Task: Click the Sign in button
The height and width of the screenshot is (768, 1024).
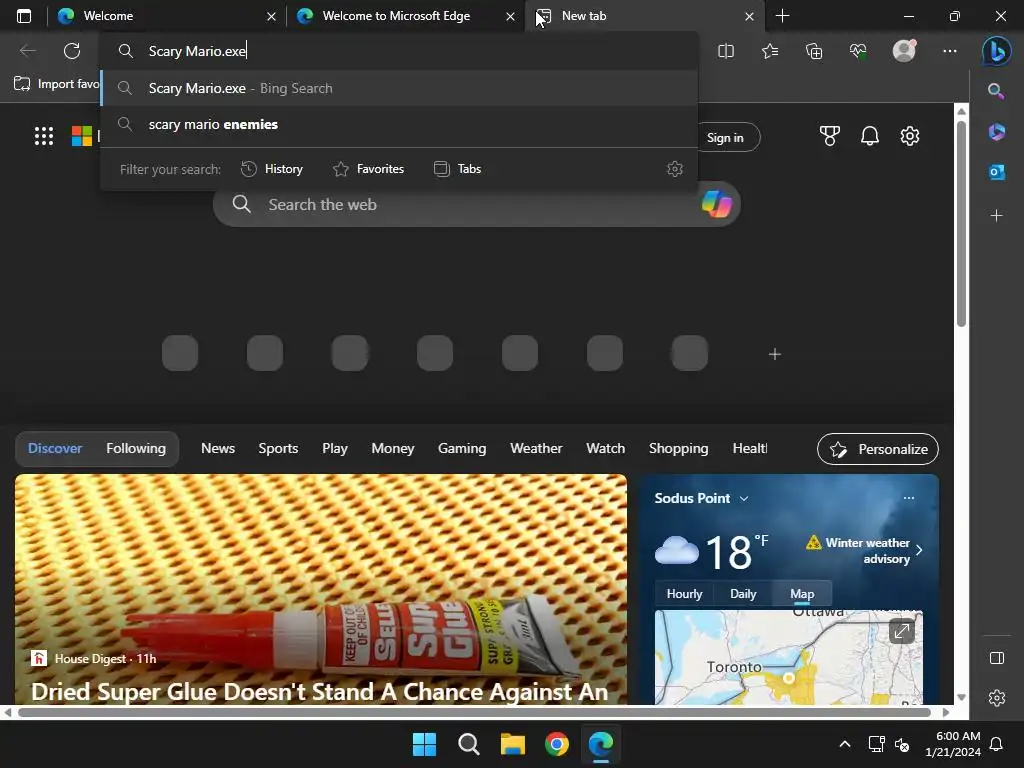Action: (x=725, y=138)
